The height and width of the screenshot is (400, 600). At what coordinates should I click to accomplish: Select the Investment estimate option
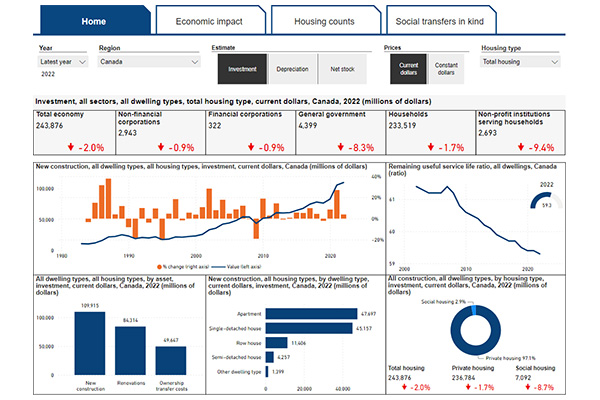tap(241, 69)
